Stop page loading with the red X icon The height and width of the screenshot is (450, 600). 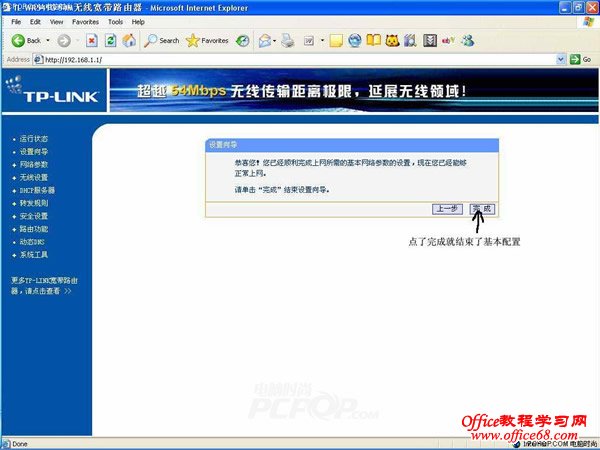(91, 40)
